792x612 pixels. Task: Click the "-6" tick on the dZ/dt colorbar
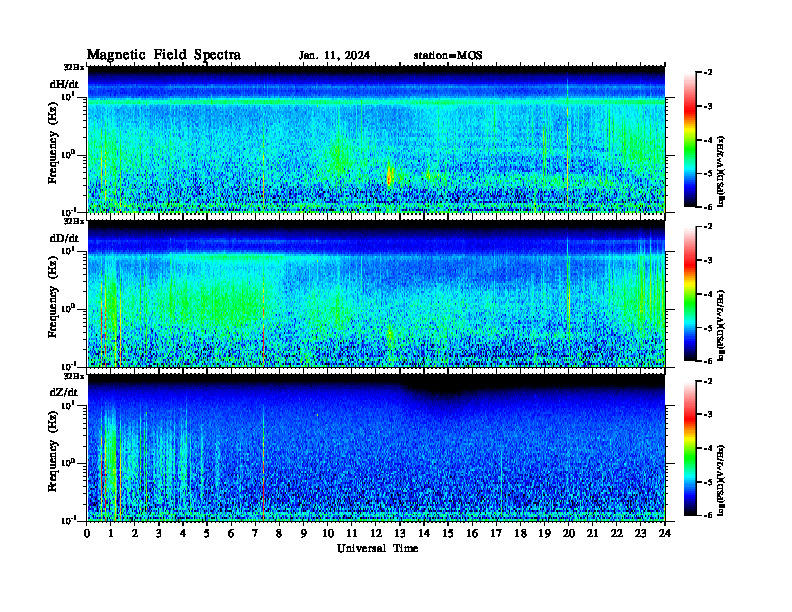tap(708, 515)
